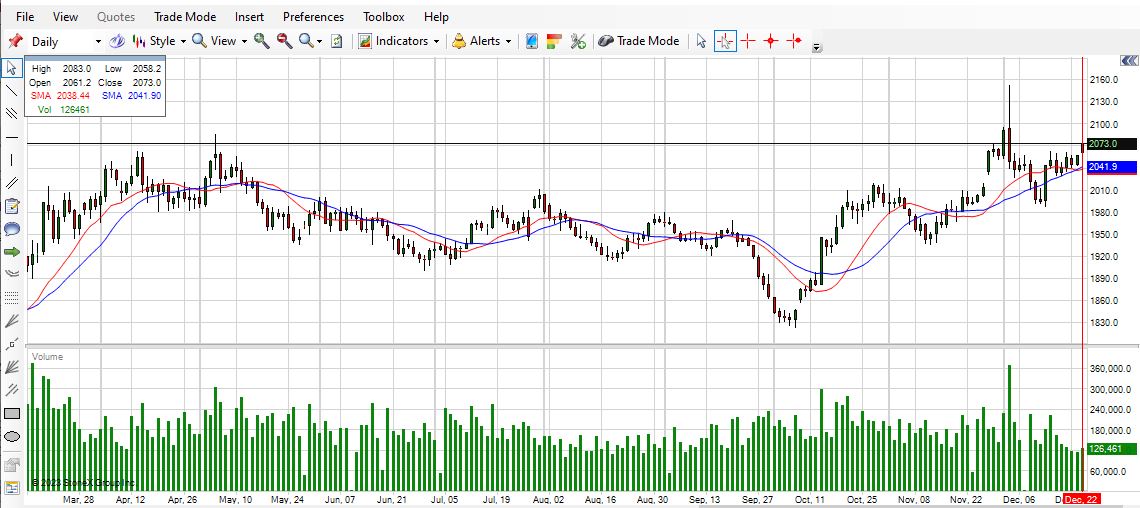The height and width of the screenshot is (508, 1140).
Task: Select the pitchfork drawing tool
Action: [12, 390]
